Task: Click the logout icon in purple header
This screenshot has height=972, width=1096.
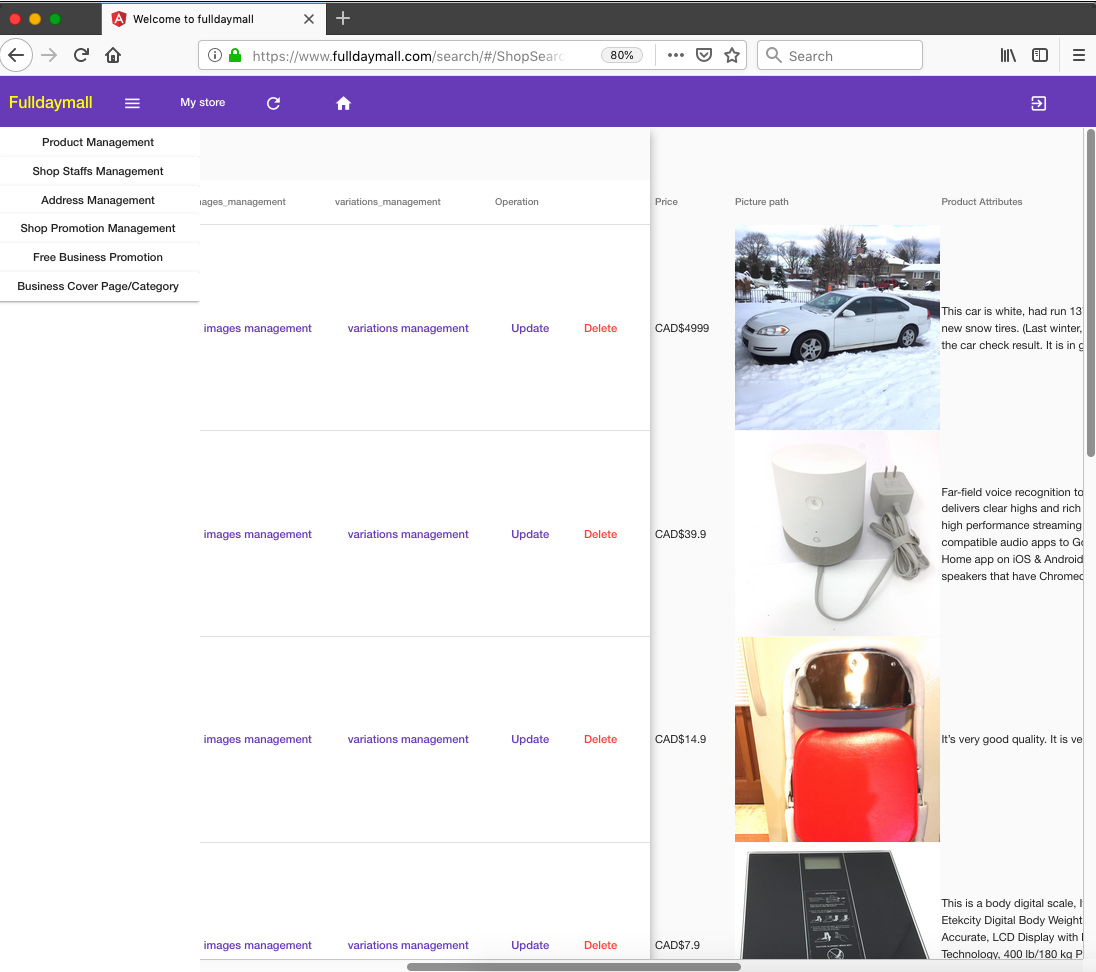Action: 1038,103
